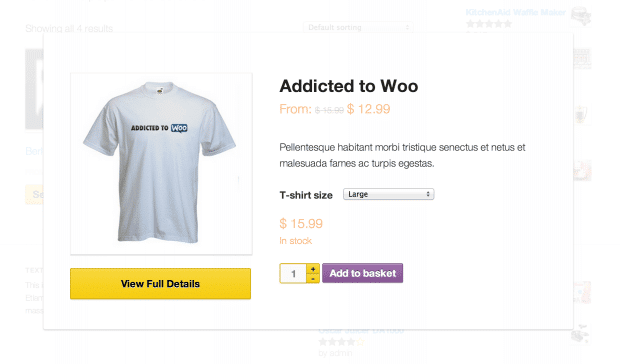The width and height of the screenshot is (620, 364).
Task: Click the arrows on the Large size selector
Action: [x=428, y=194]
